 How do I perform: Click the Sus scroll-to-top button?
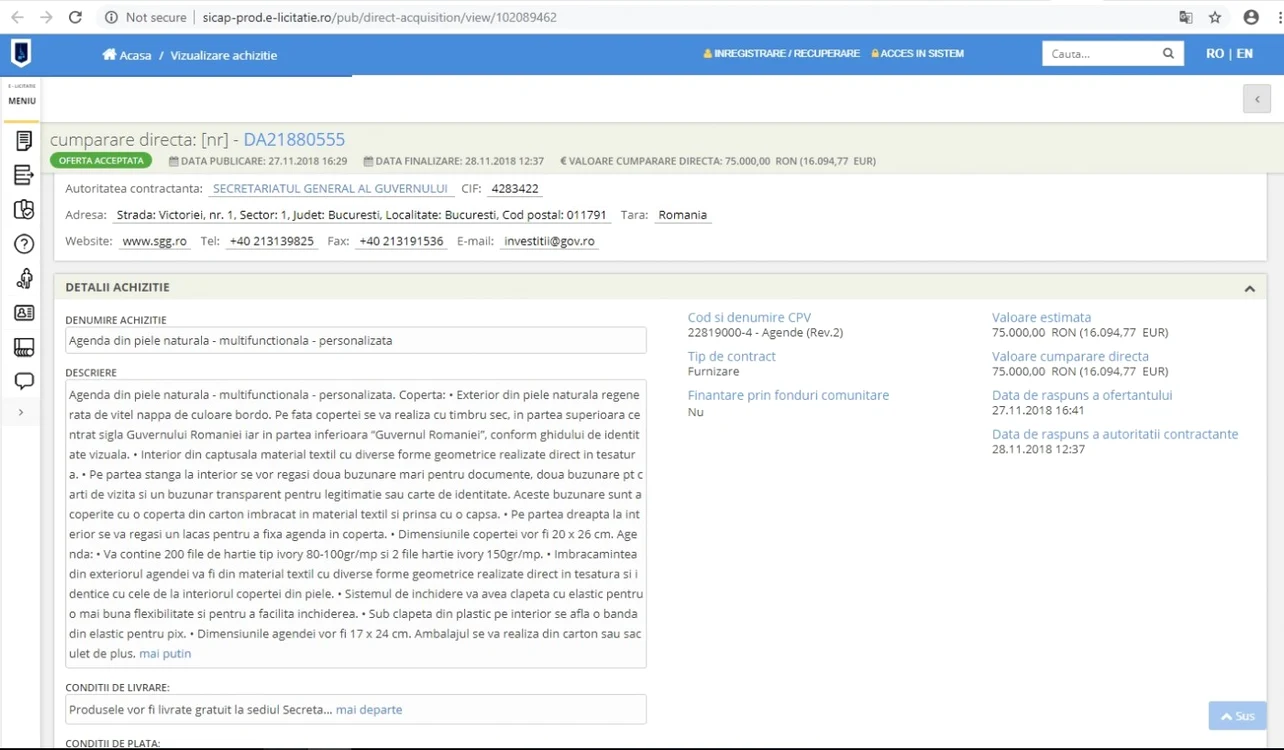click(1238, 716)
